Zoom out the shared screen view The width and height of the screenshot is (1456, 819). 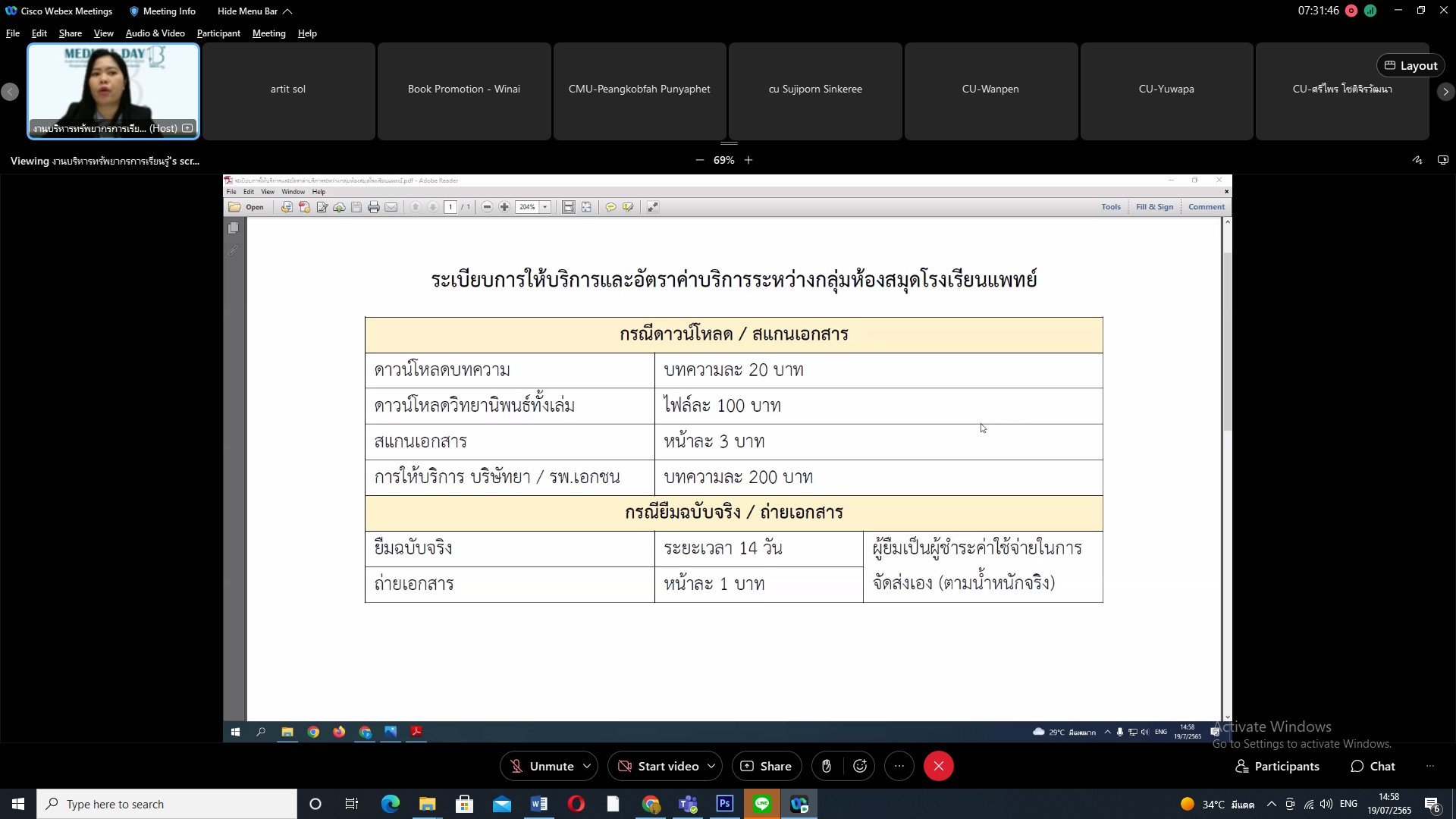tap(699, 160)
